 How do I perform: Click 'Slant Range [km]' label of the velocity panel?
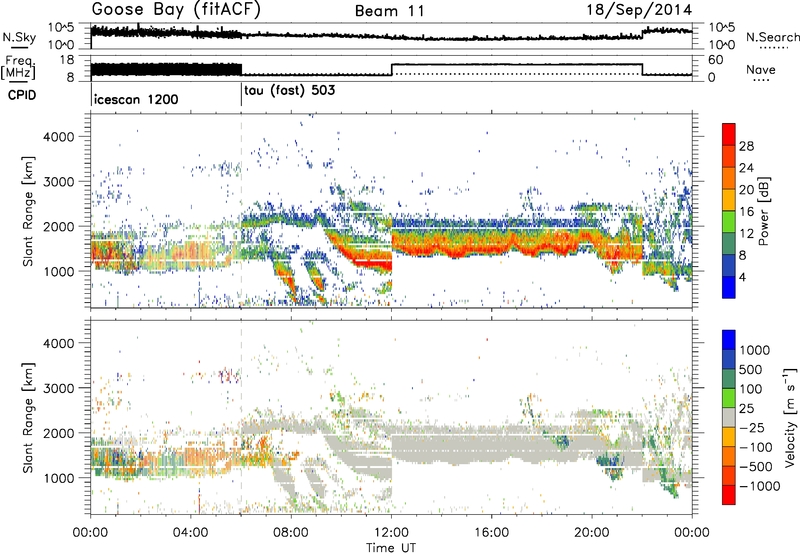(x=28, y=417)
